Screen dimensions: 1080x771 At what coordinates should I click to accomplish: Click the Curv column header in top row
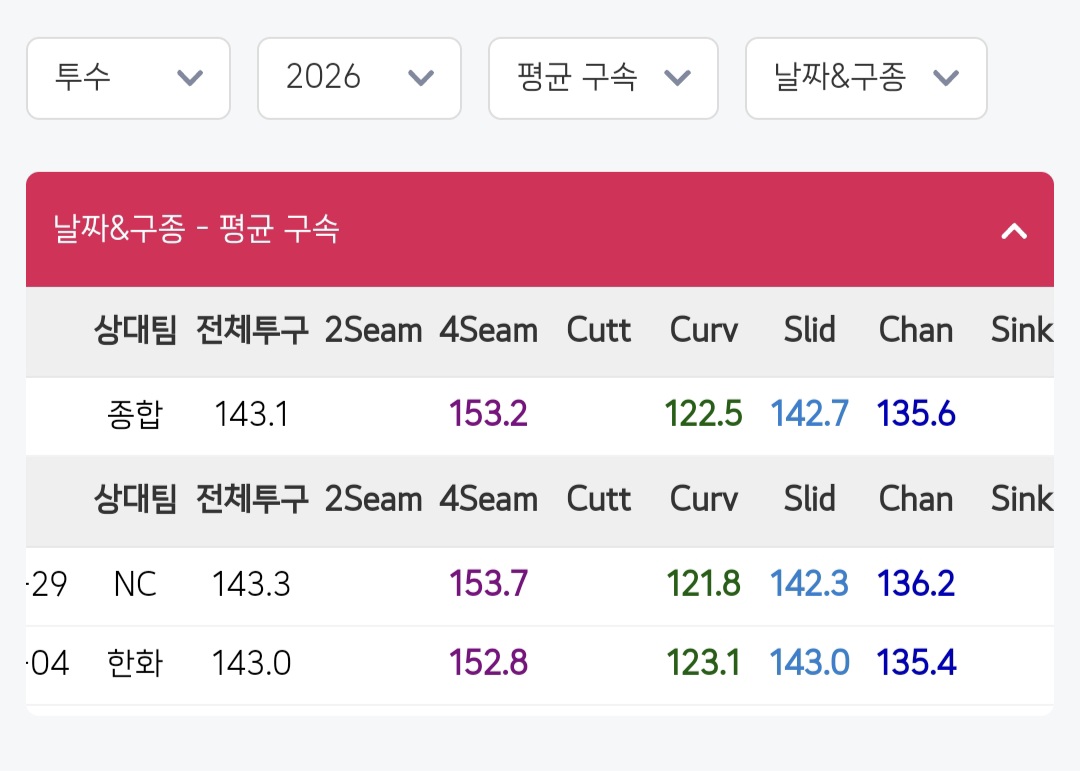click(703, 331)
